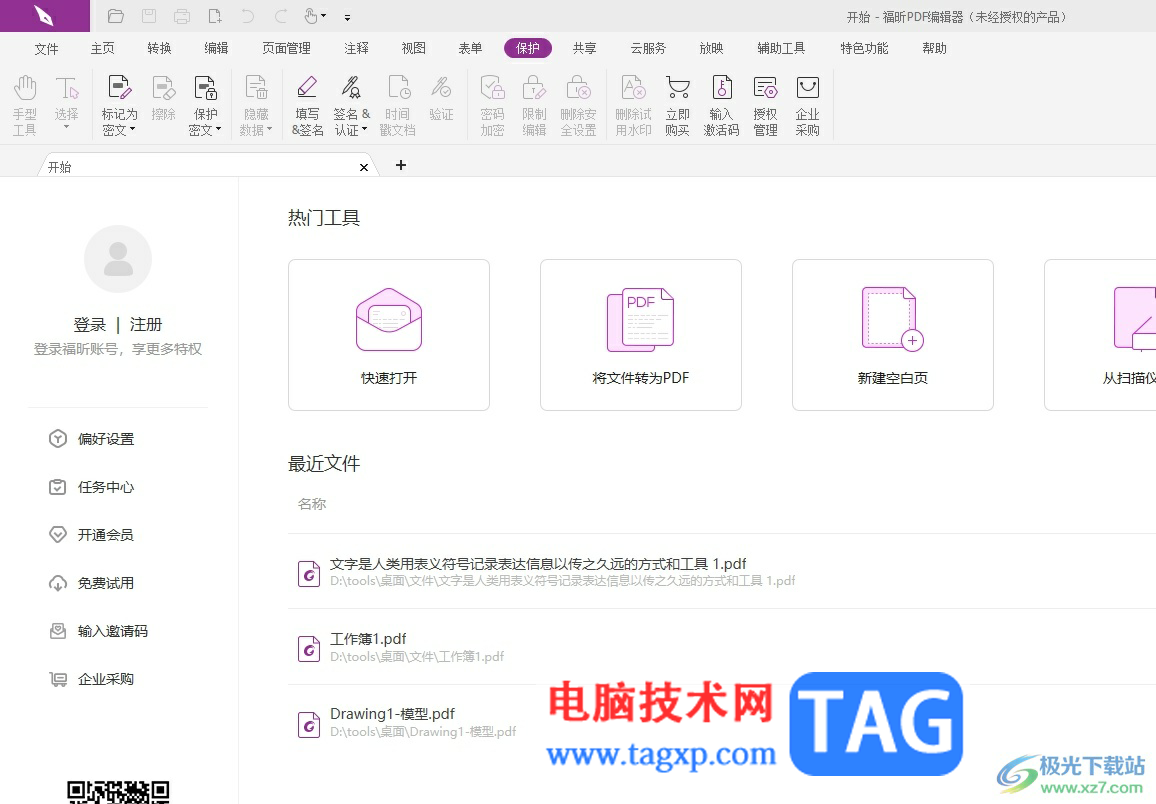Image resolution: width=1156 pixels, height=804 pixels.
Task: Open Fill & Sign tool
Action: point(307,105)
